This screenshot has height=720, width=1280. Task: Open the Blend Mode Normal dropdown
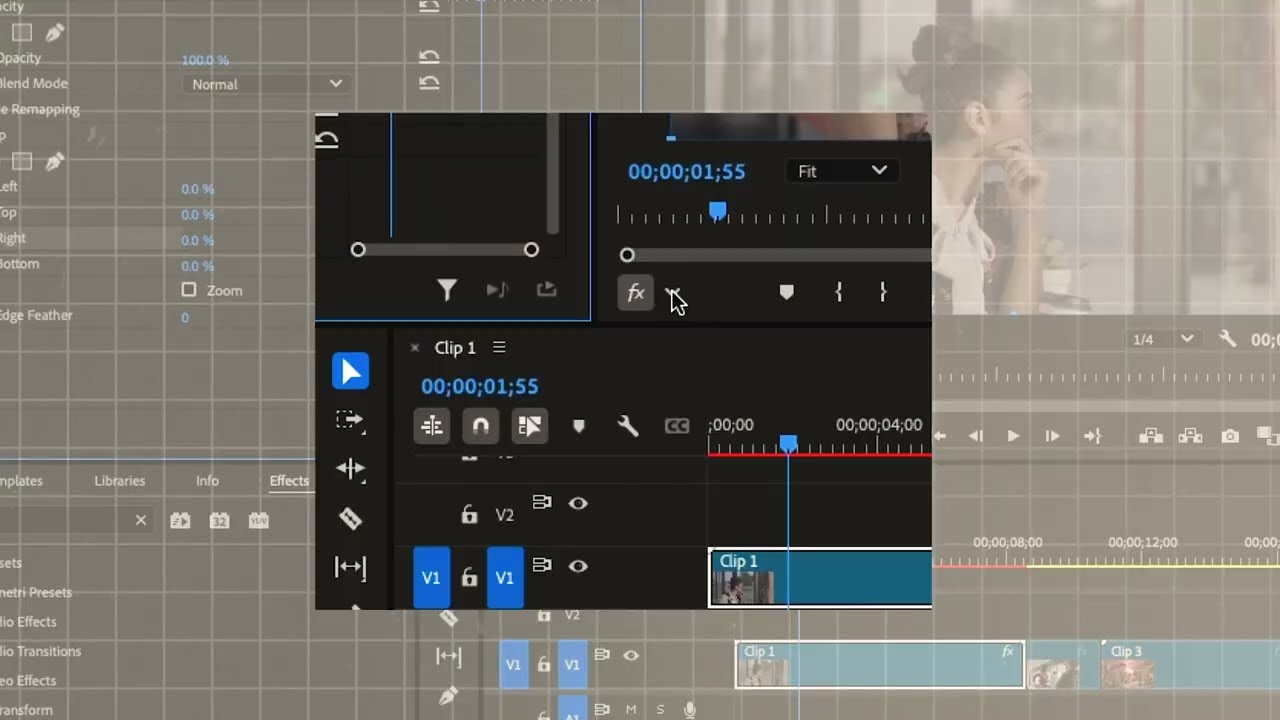click(268, 84)
